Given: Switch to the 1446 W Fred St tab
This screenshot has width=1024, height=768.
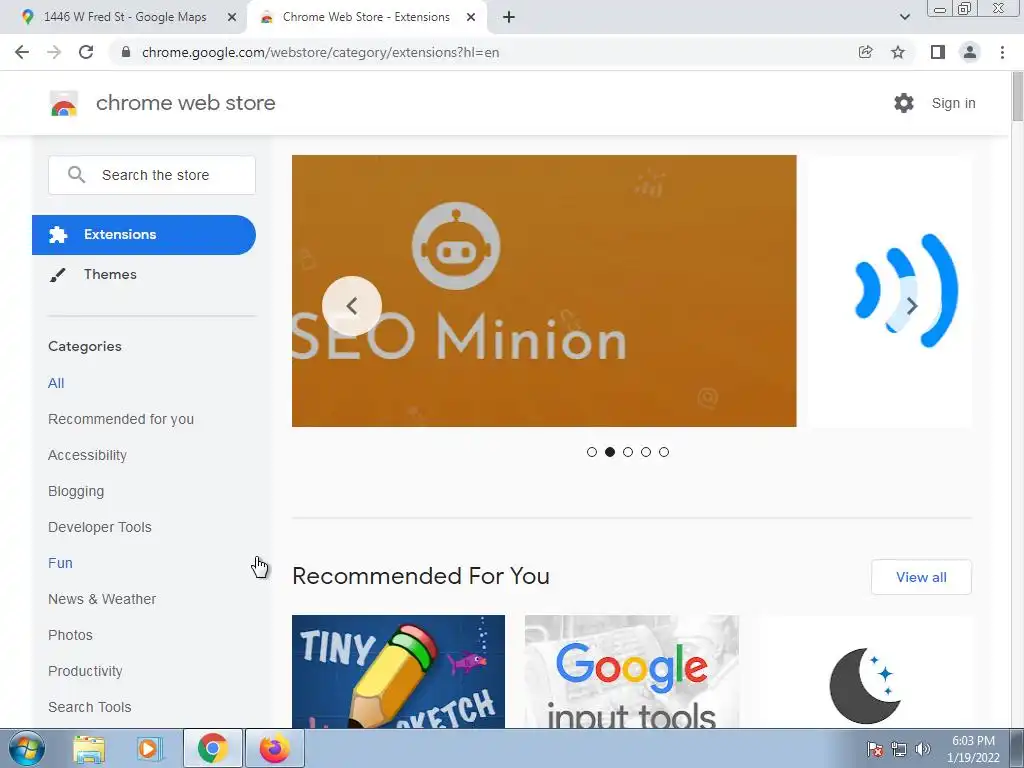Looking at the screenshot, I should point(124,17).
